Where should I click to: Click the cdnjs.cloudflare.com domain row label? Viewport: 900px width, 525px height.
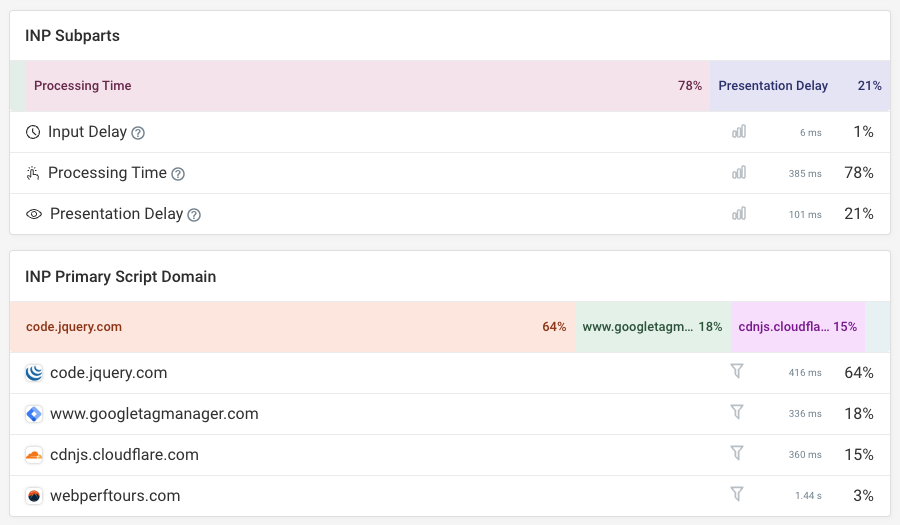click(124, 455)
